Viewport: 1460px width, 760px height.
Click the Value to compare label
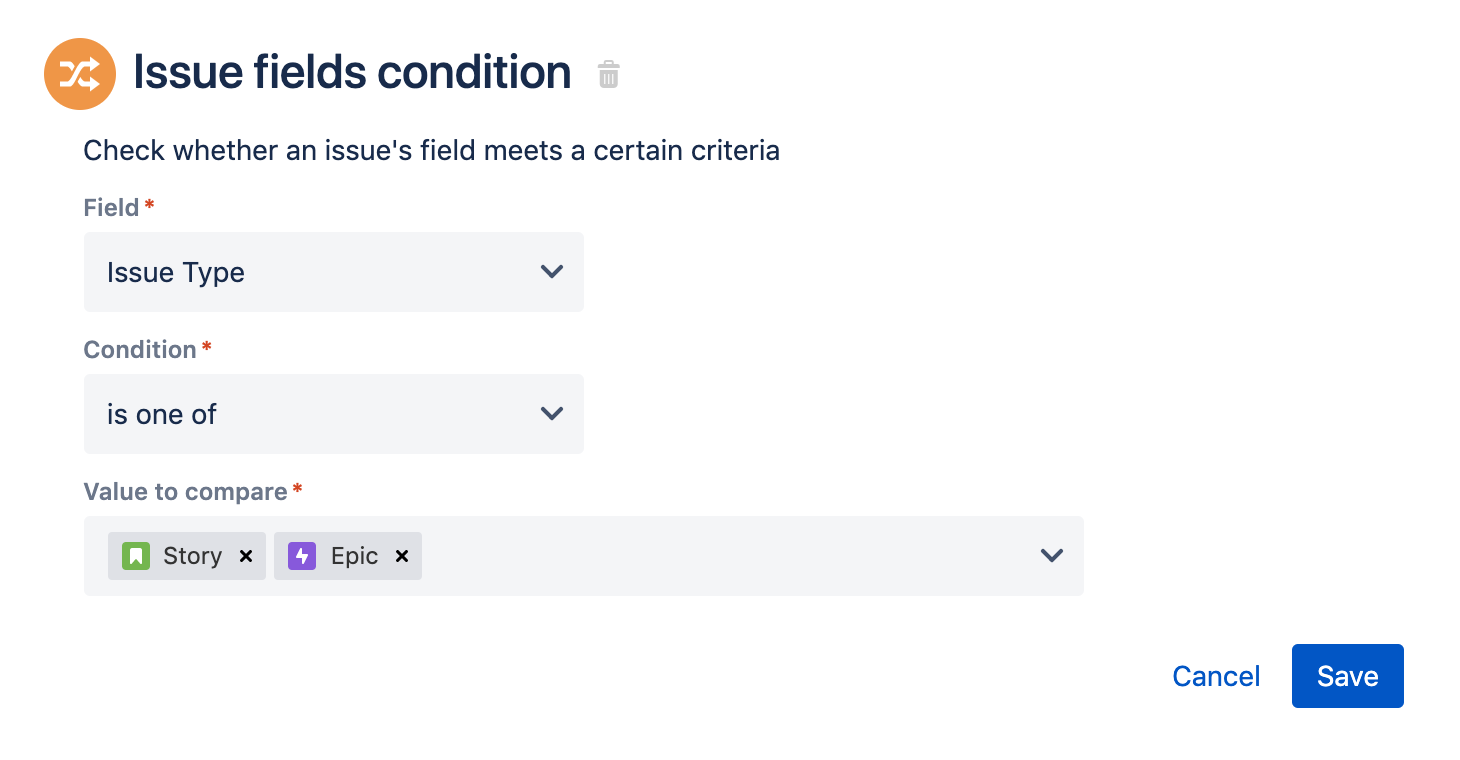(185, 492)
